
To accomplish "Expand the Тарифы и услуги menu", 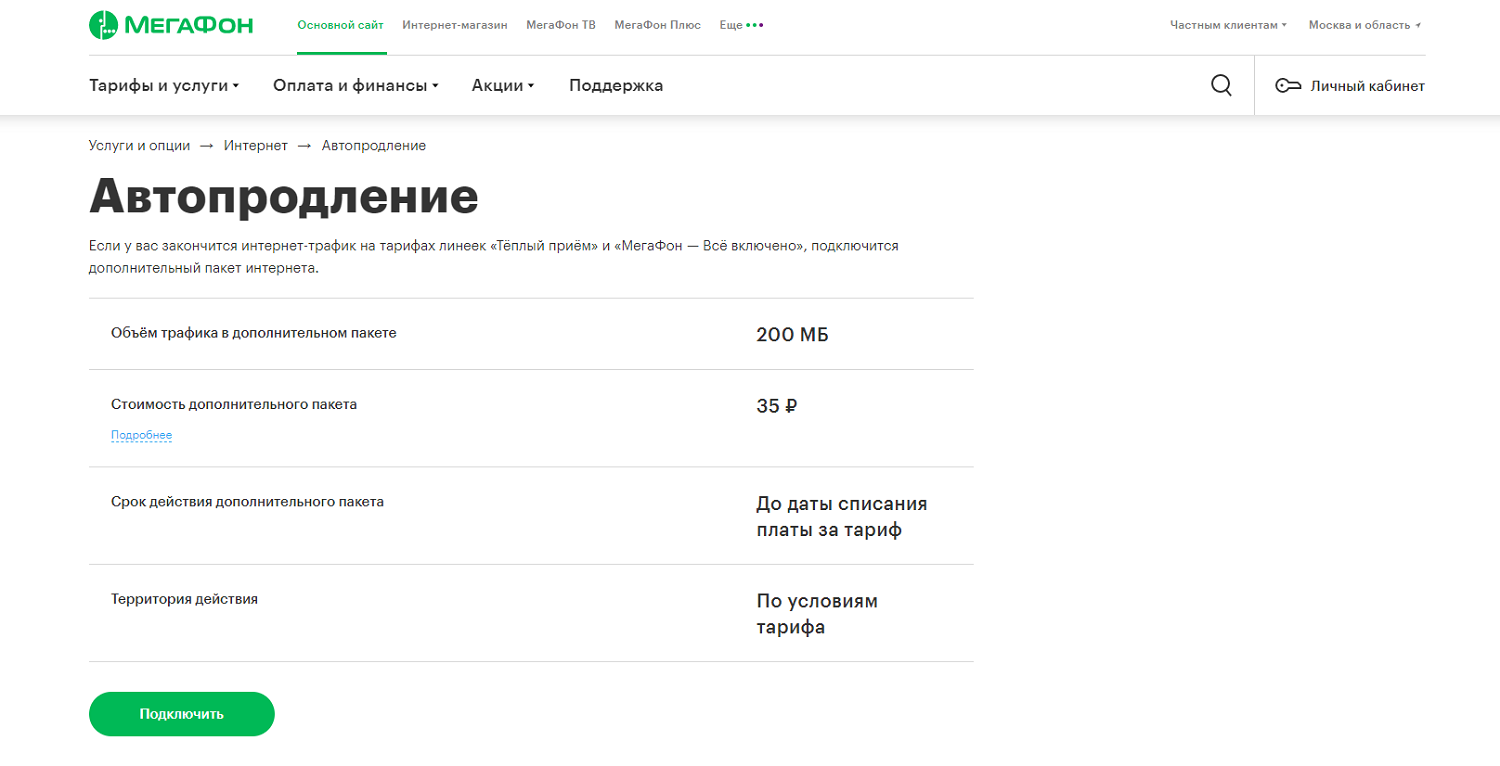I will 164,86.
